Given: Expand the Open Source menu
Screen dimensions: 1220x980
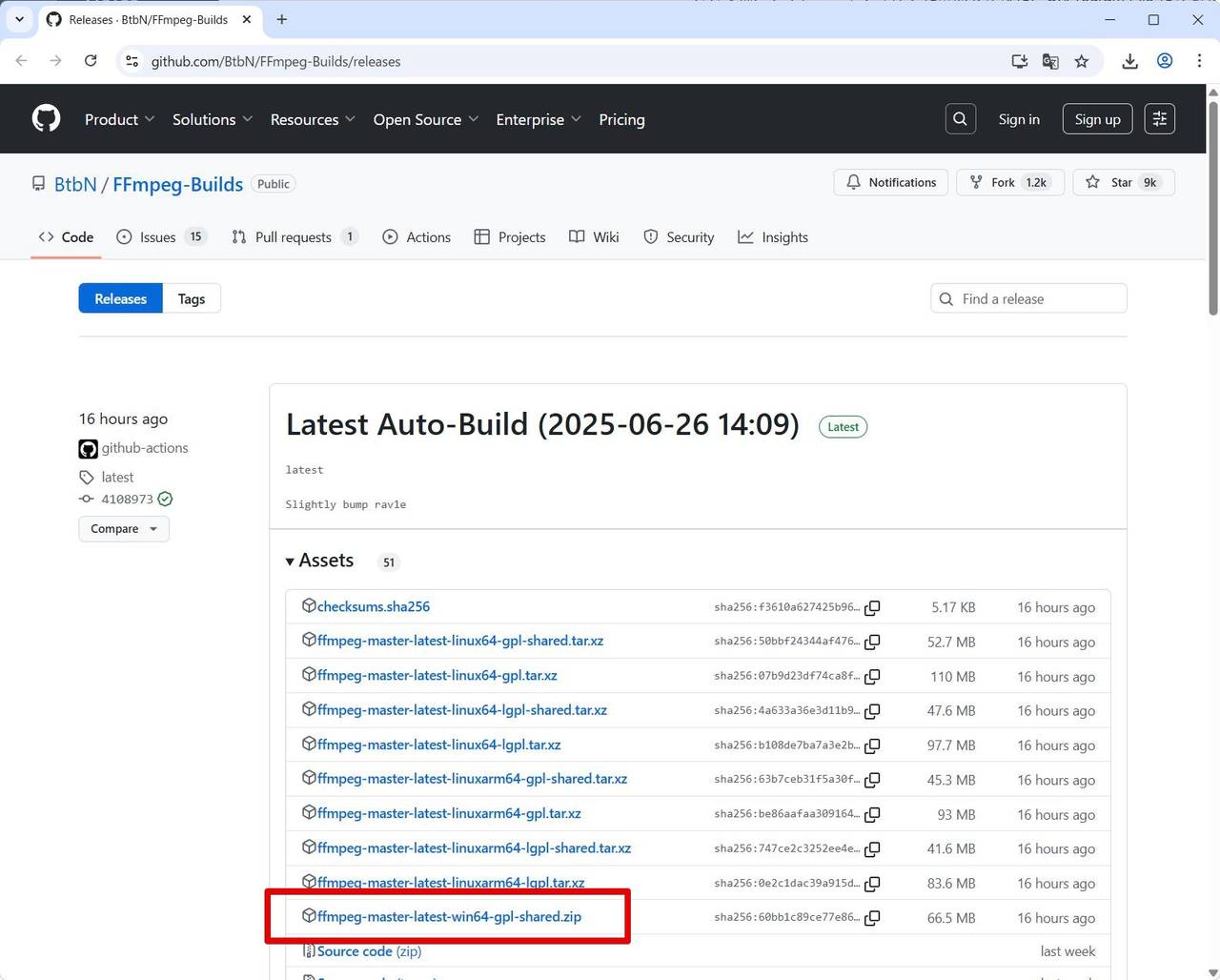Looking at the screenshot, I should tap(425, 119).
